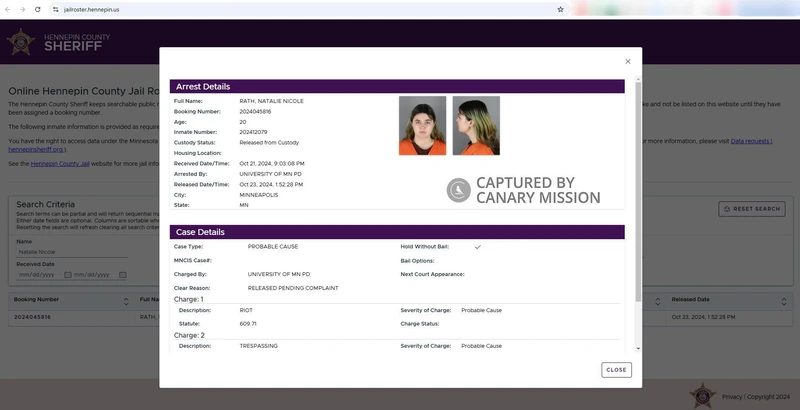Sort by Booking Number column arrows
This screenshot has width=800, height=410.
[x=126, y=302]
